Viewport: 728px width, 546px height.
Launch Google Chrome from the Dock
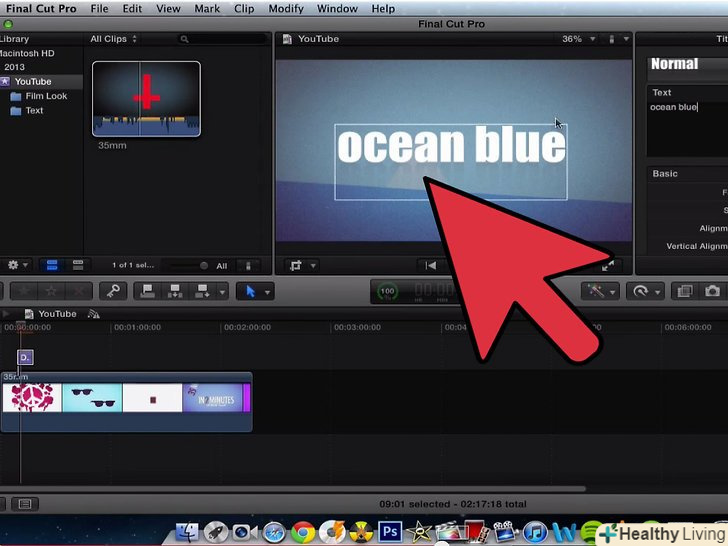tap(302, 532)
